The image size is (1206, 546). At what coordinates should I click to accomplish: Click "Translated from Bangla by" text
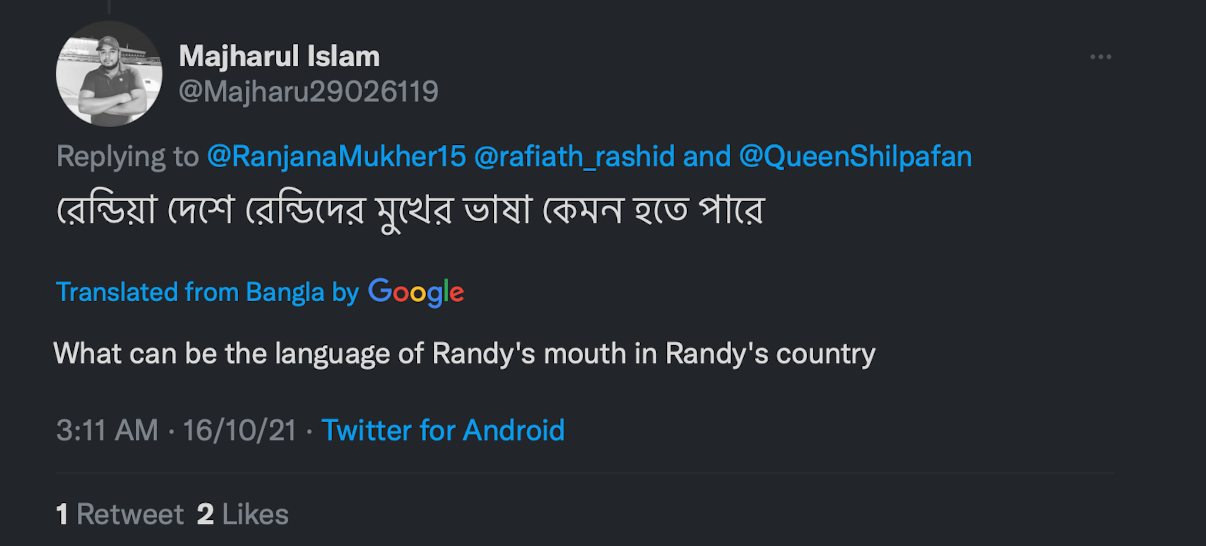(x=207, y=292)
